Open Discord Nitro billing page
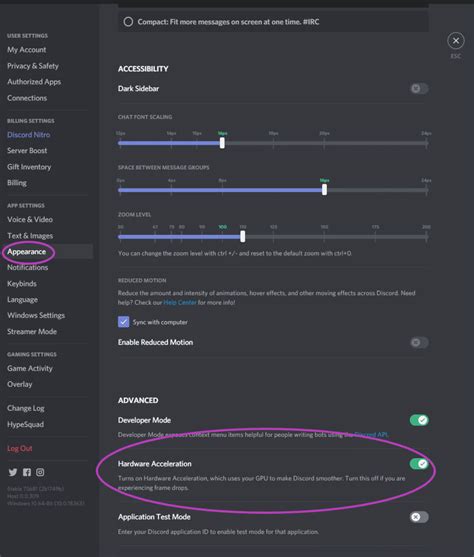 point(28,135)
